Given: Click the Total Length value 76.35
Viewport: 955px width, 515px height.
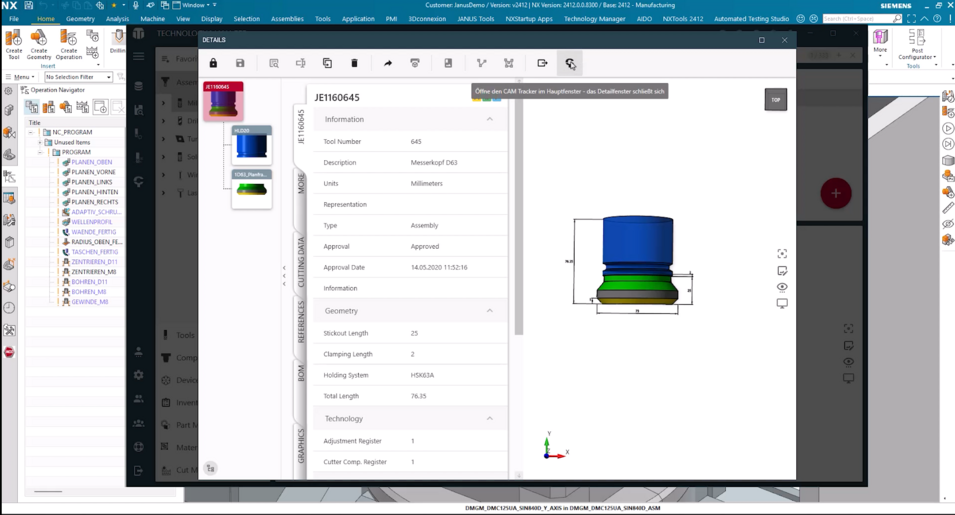Looking at the screenshot, I should (x=418, y=396).
